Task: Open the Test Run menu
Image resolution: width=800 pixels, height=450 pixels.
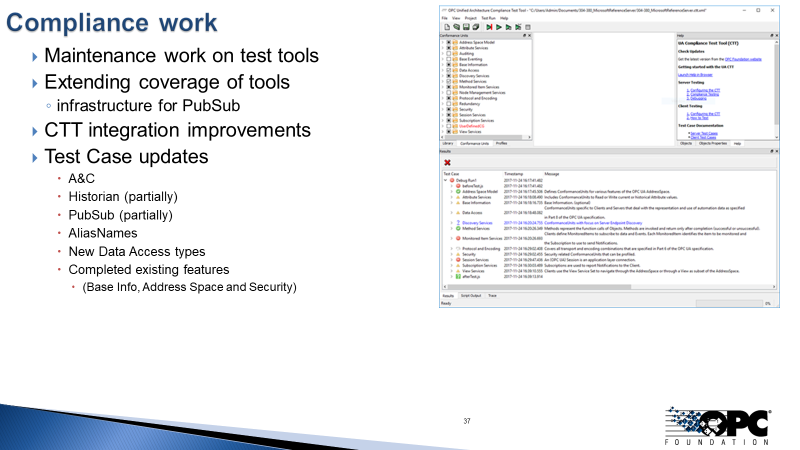Action: coord(488,18)
